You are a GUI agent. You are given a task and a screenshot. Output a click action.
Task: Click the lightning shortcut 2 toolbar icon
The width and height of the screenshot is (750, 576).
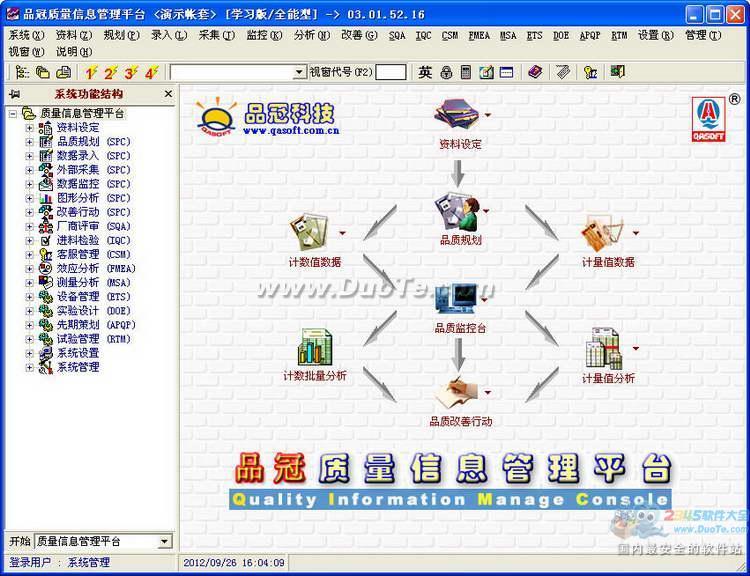click(110, 73)
